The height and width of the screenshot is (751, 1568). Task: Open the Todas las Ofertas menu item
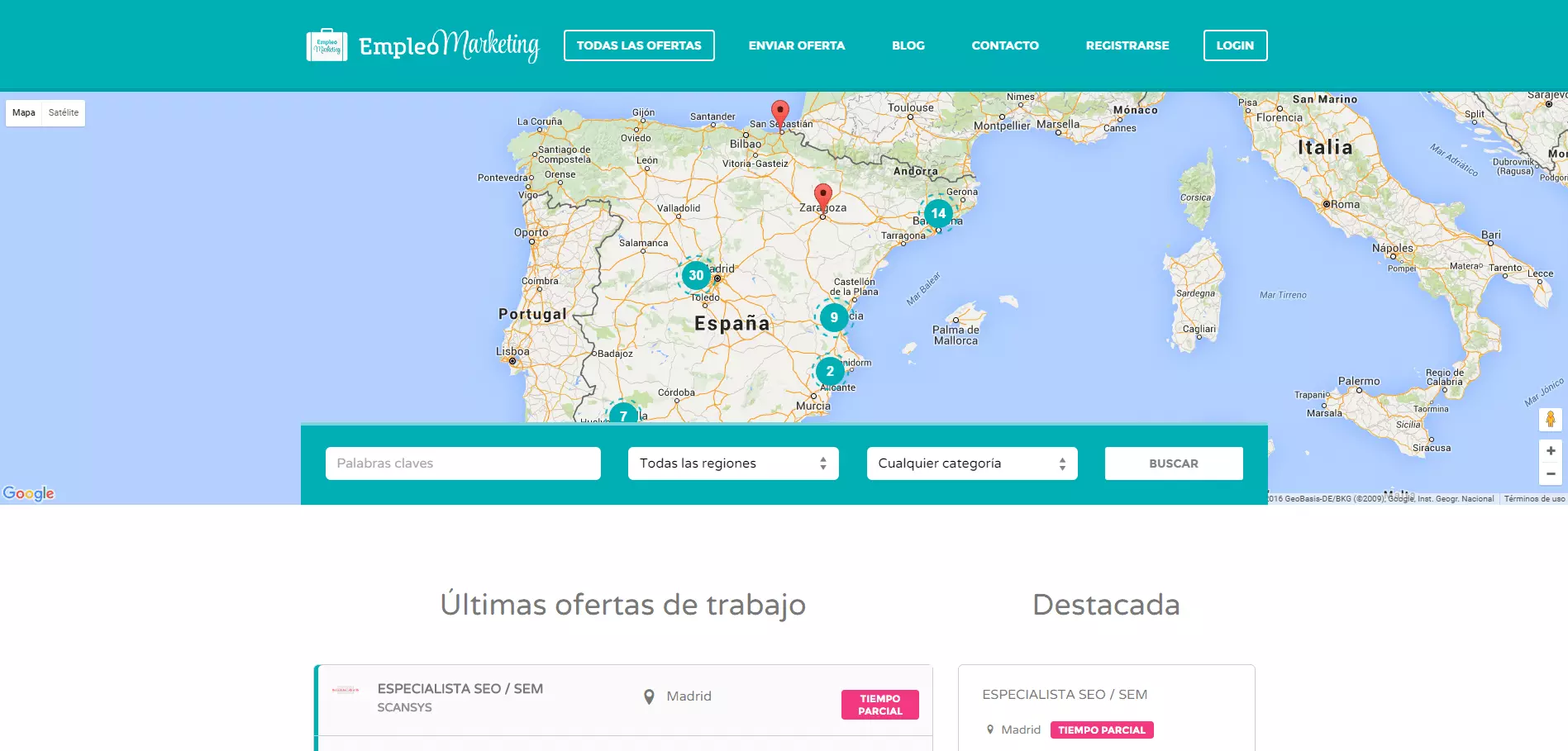[639, 45]
